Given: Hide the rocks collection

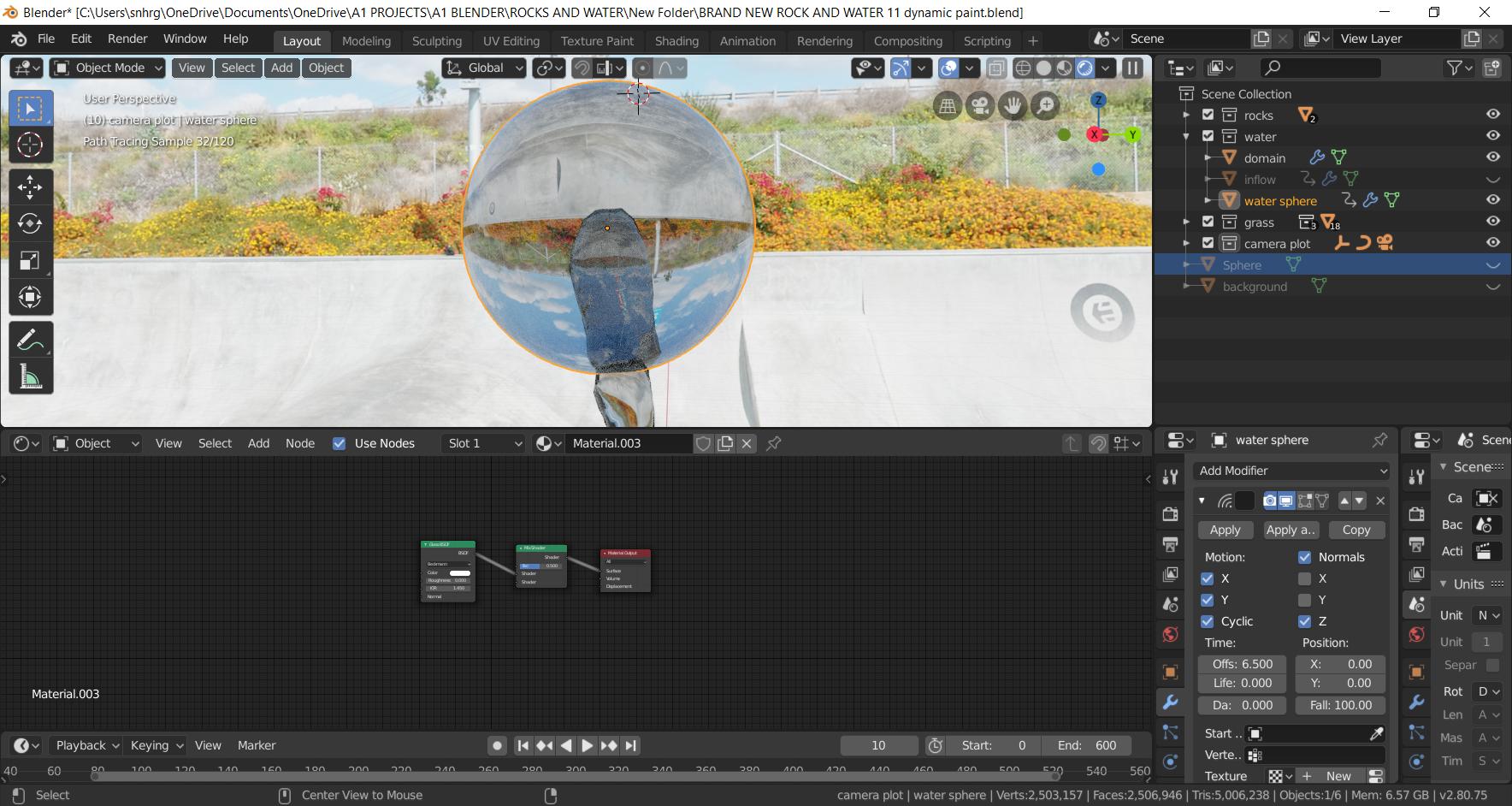Looking at the screenshot, I should click(1493, 115).
